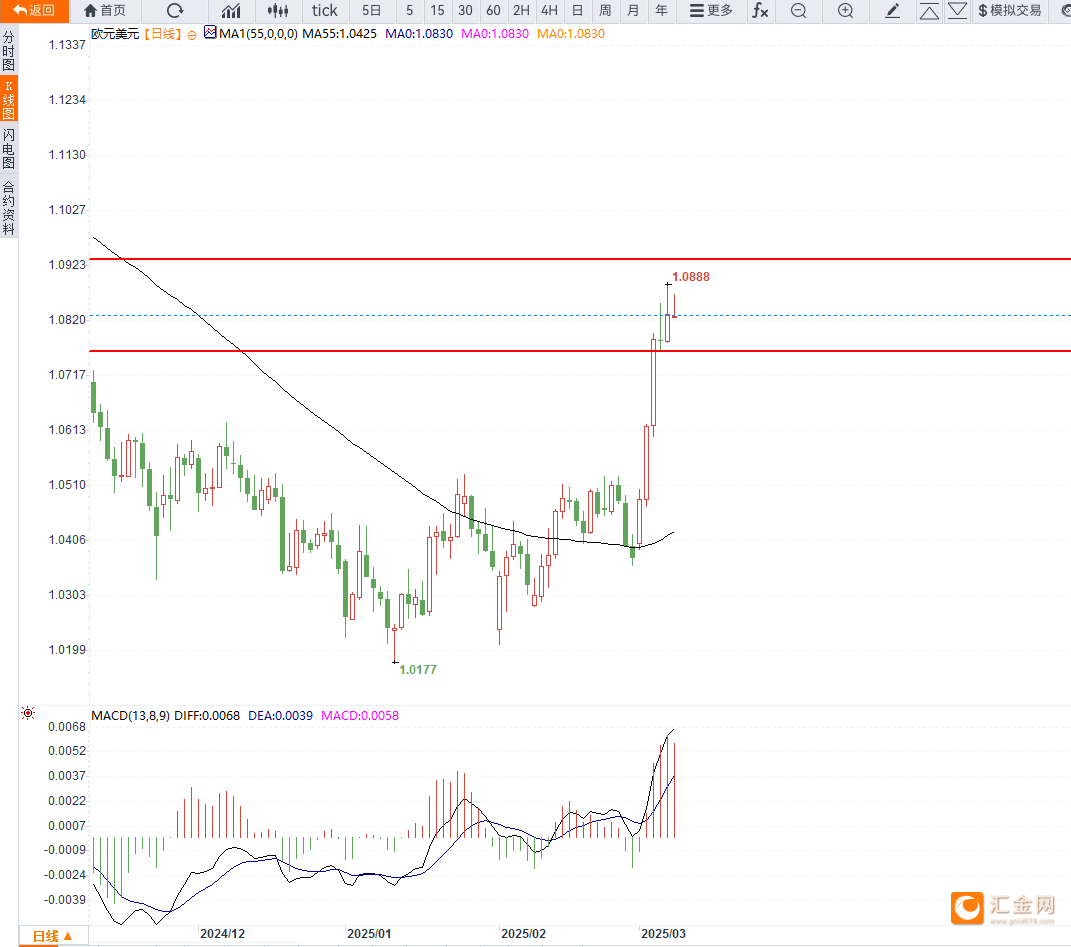1071x947 pixels.
Task: Select the 5-minute timeframe
Action: coord(409,10)
